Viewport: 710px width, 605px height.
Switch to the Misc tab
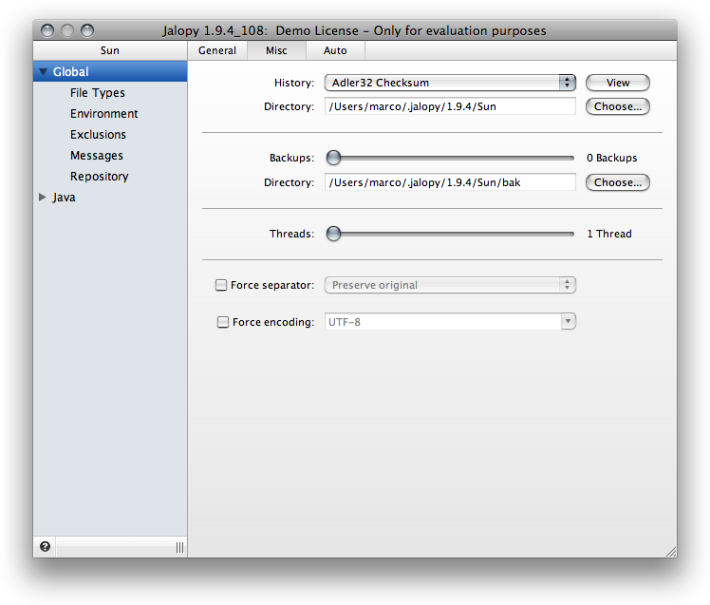[x=277, y=50]
